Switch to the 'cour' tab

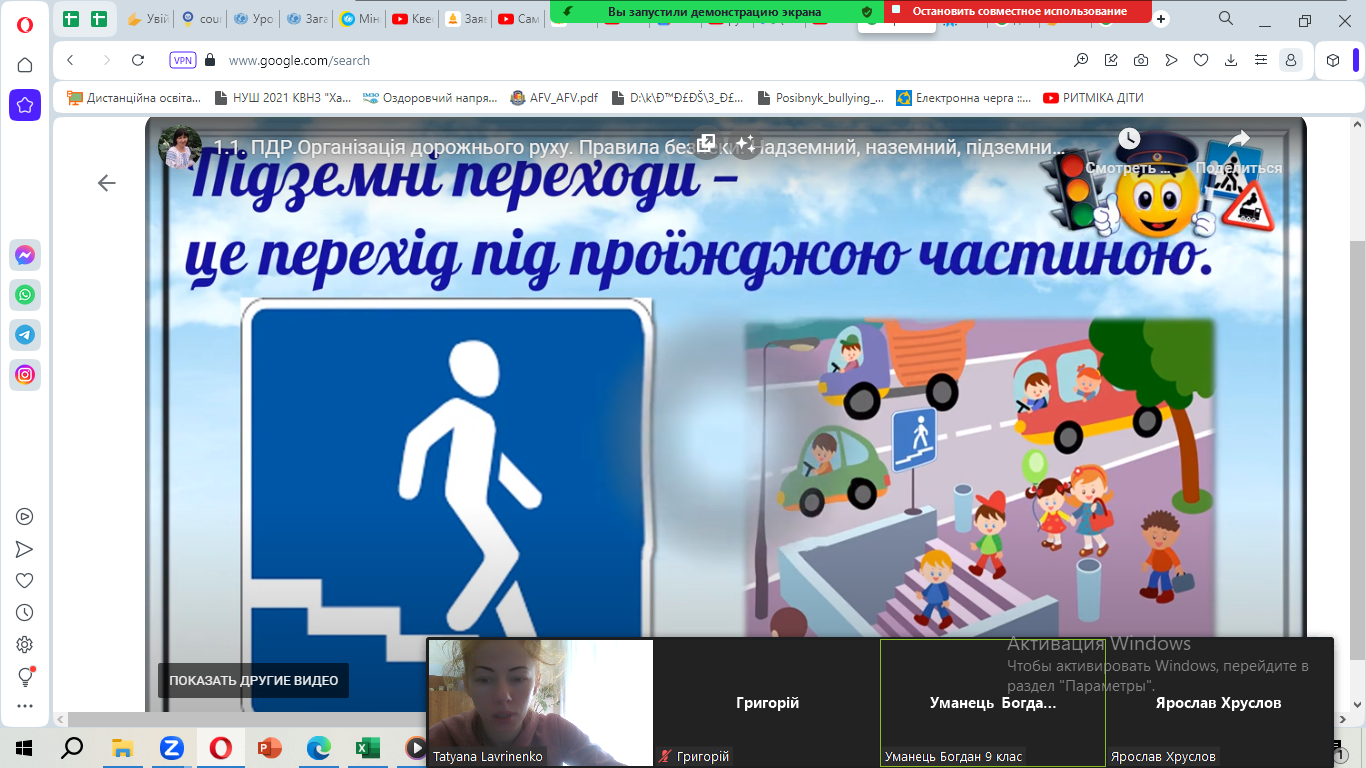(x=201, y=19)
